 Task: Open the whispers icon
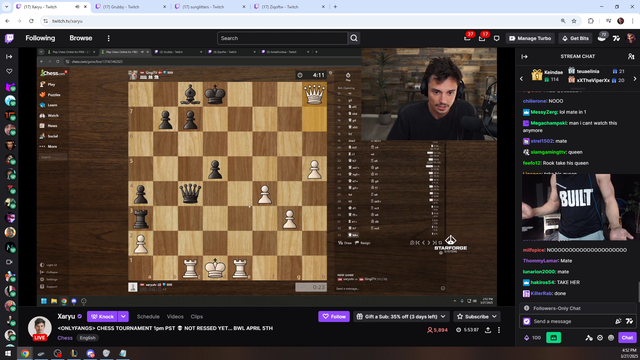click(496, 38)
